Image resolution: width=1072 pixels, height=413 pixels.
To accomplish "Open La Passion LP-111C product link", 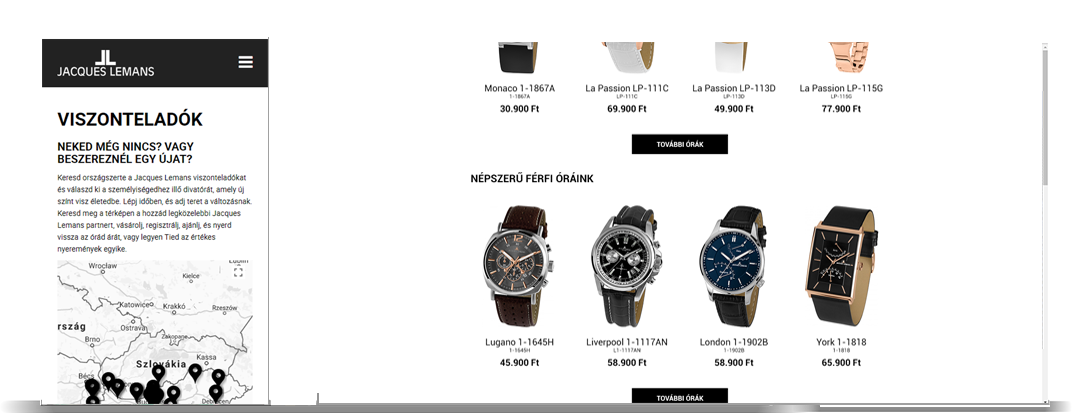I will pyautogui.click(x=627, y=88).
